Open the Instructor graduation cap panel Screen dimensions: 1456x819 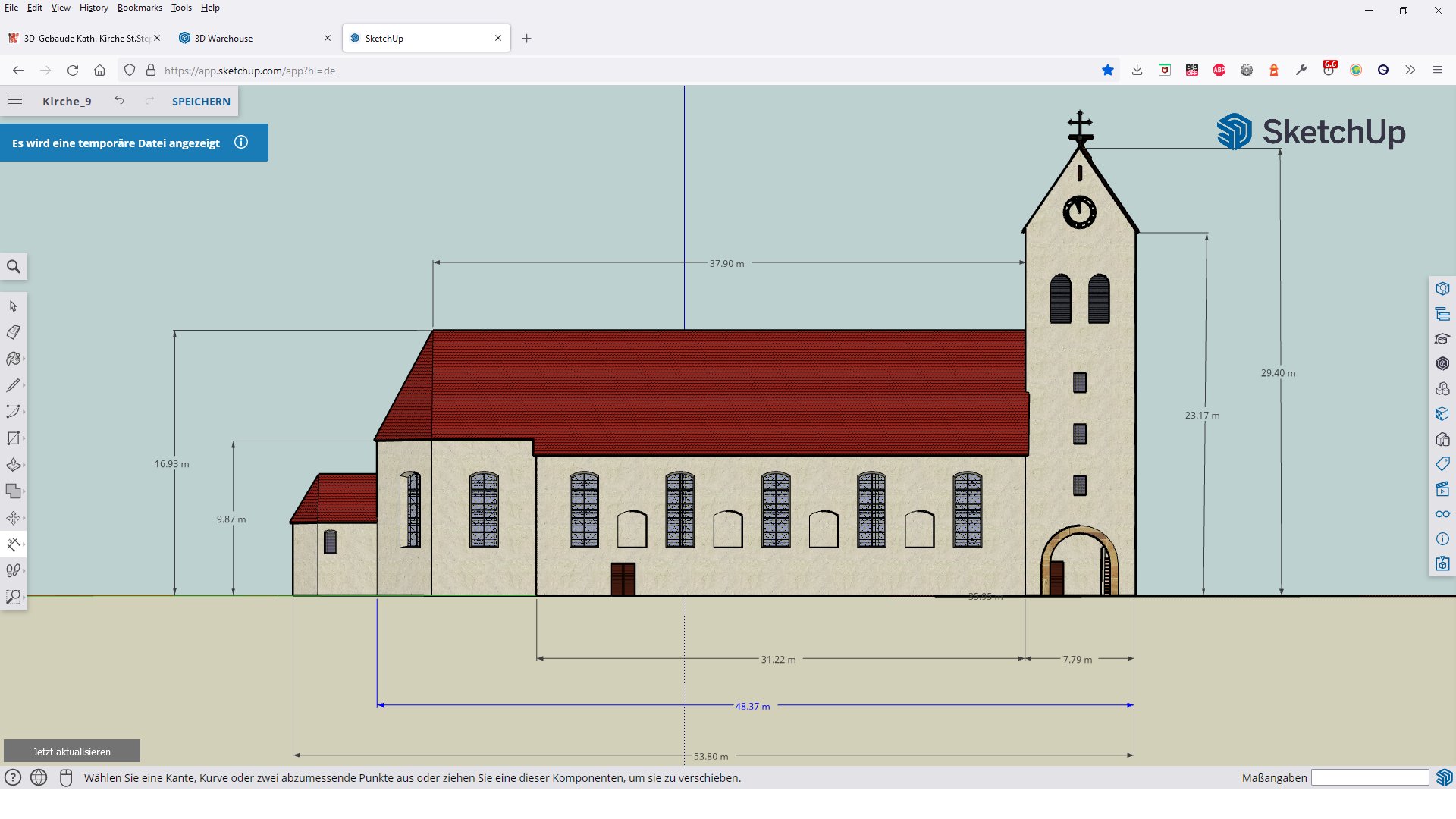[x=1442, y=338]
